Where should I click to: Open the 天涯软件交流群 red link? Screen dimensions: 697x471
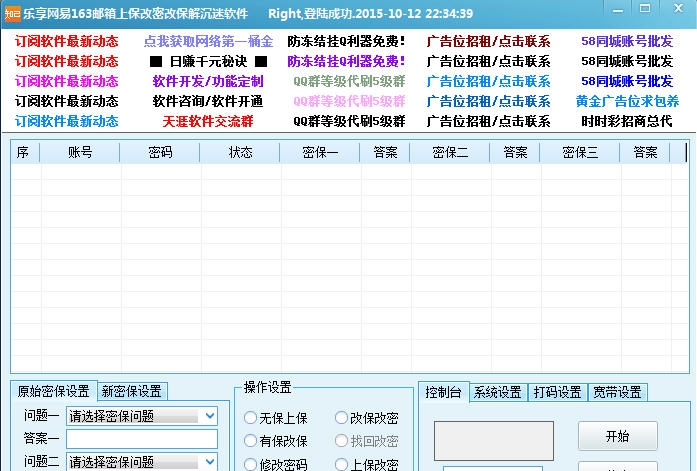208,121
